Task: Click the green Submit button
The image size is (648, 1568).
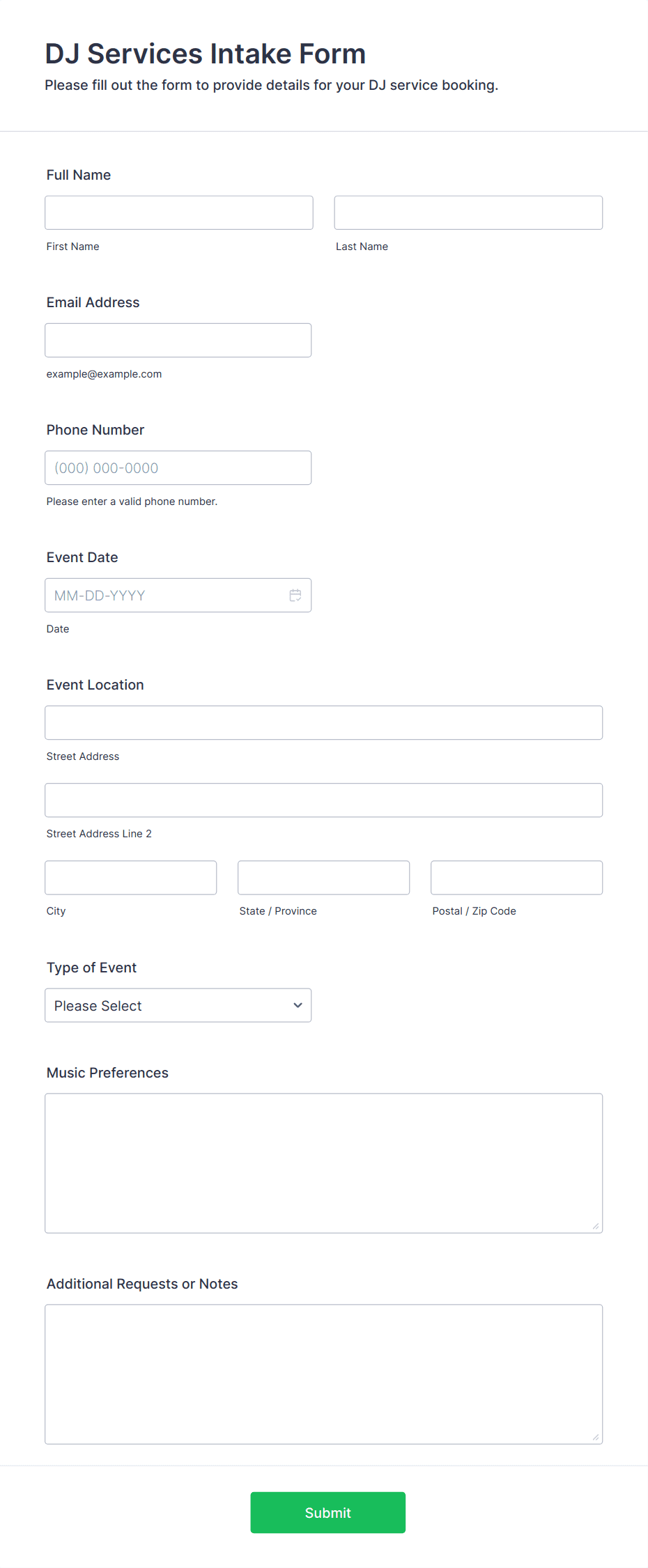Action: coord(327,1512)
